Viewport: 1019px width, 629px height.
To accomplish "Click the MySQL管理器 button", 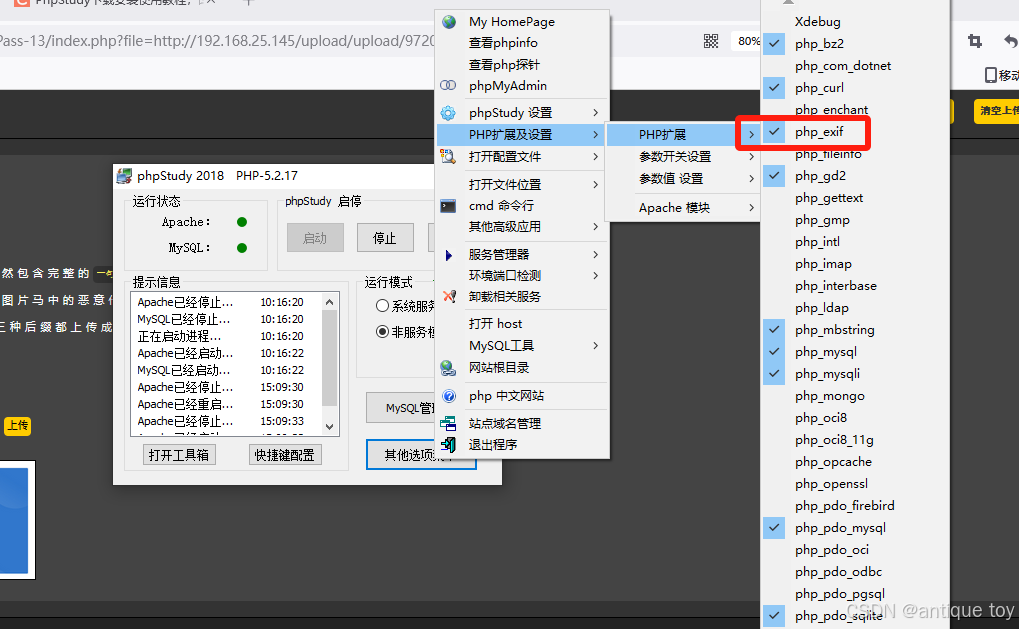I will [x=401, y=408].
